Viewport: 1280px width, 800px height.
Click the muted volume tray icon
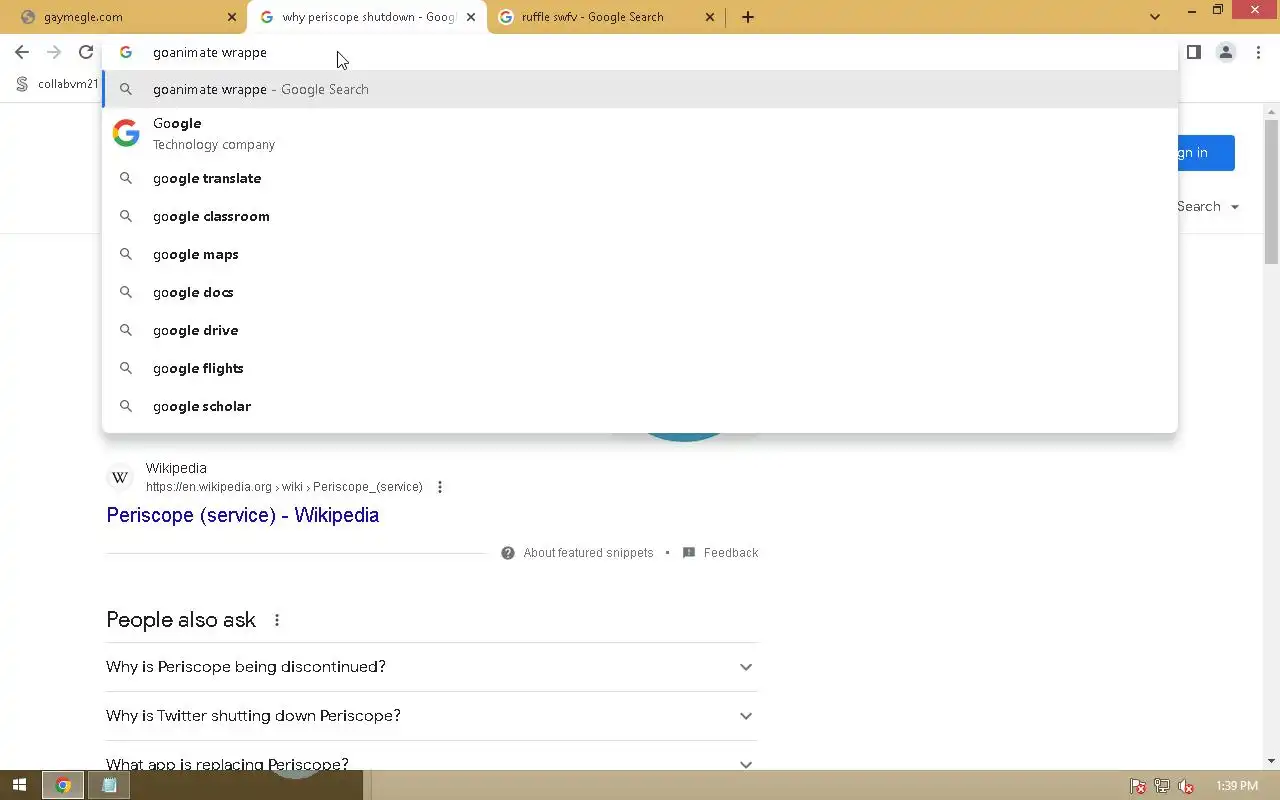coord(1186,786)
